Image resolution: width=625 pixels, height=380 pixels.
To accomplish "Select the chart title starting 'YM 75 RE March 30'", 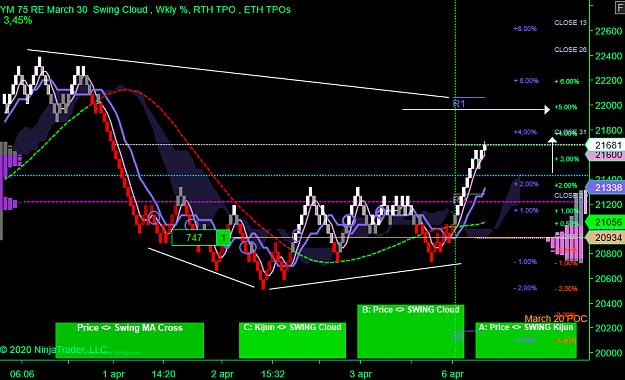I will click(x=145, y=10).
